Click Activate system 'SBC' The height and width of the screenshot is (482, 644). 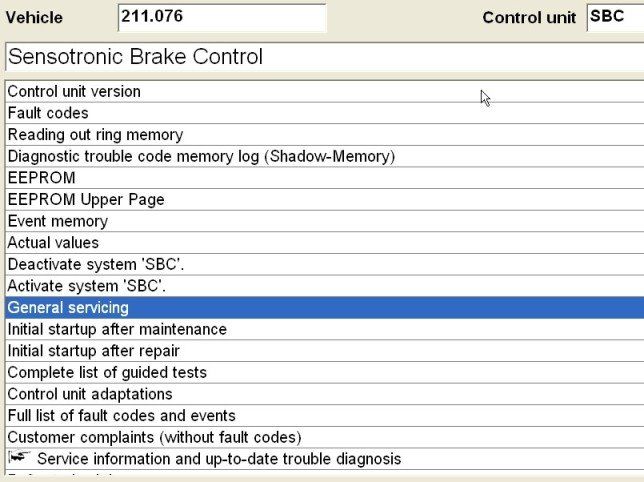[87, 286]
